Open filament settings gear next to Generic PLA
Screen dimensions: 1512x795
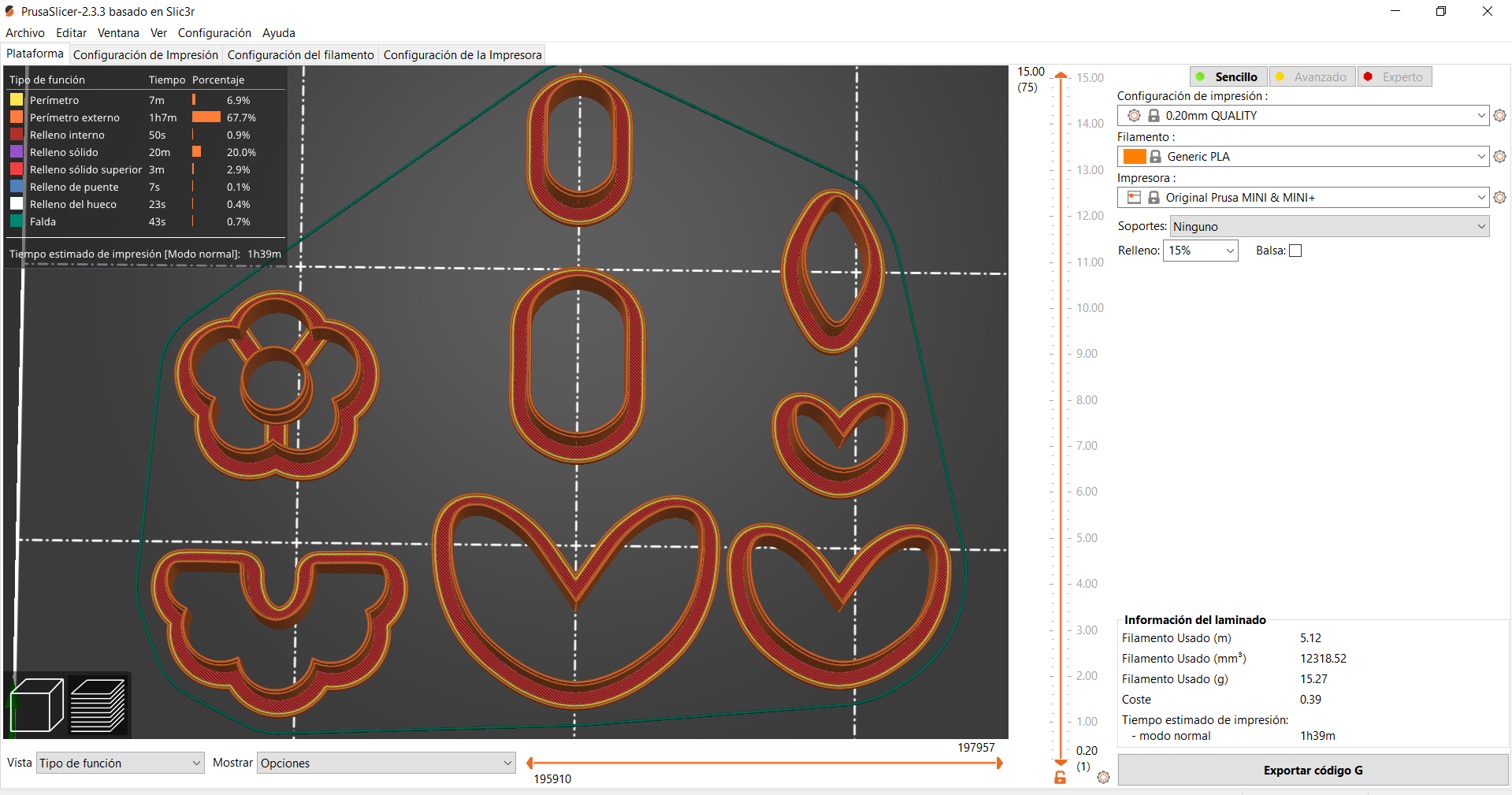pyautogui.click(x=1499, y=157)
